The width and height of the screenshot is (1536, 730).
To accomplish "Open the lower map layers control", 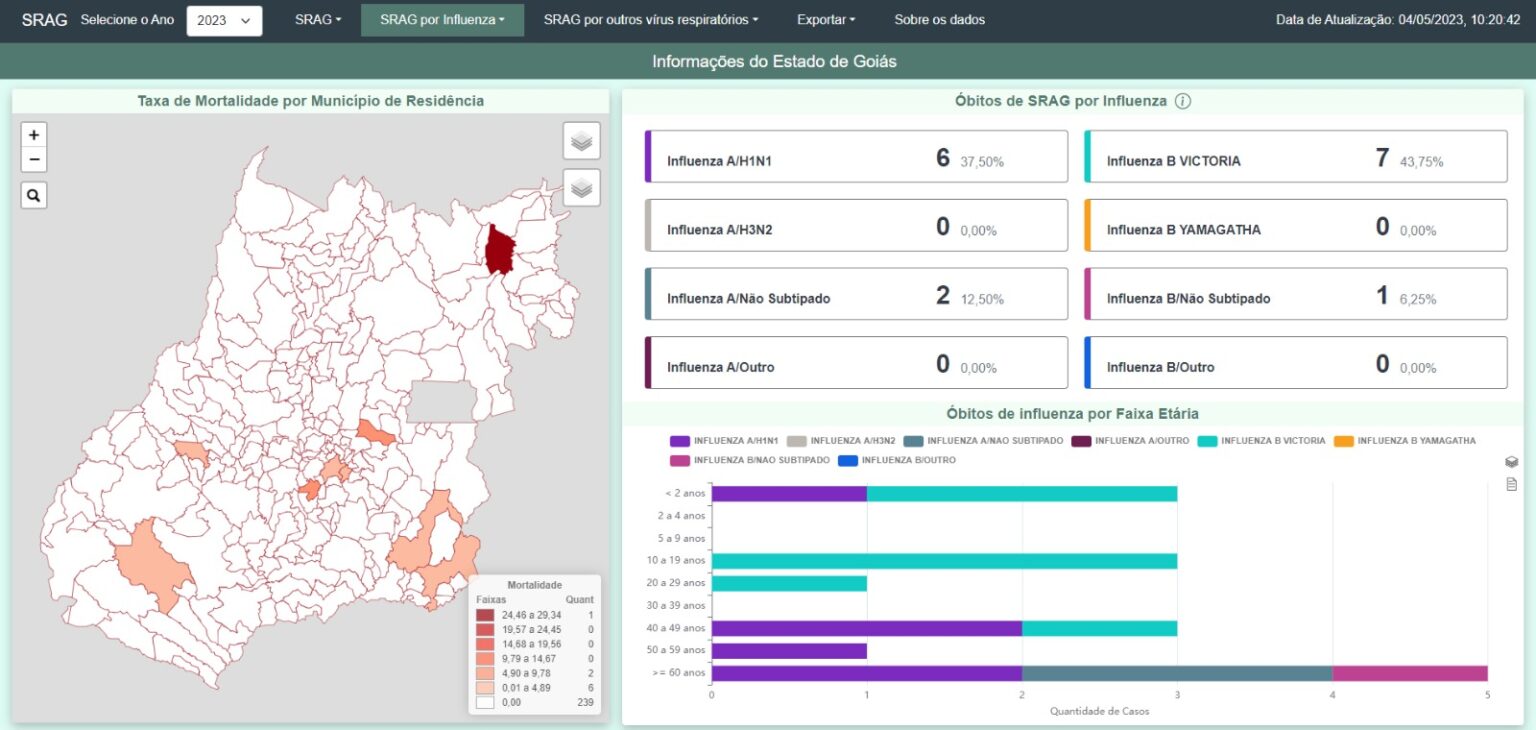I will click(x=582, y=187).
